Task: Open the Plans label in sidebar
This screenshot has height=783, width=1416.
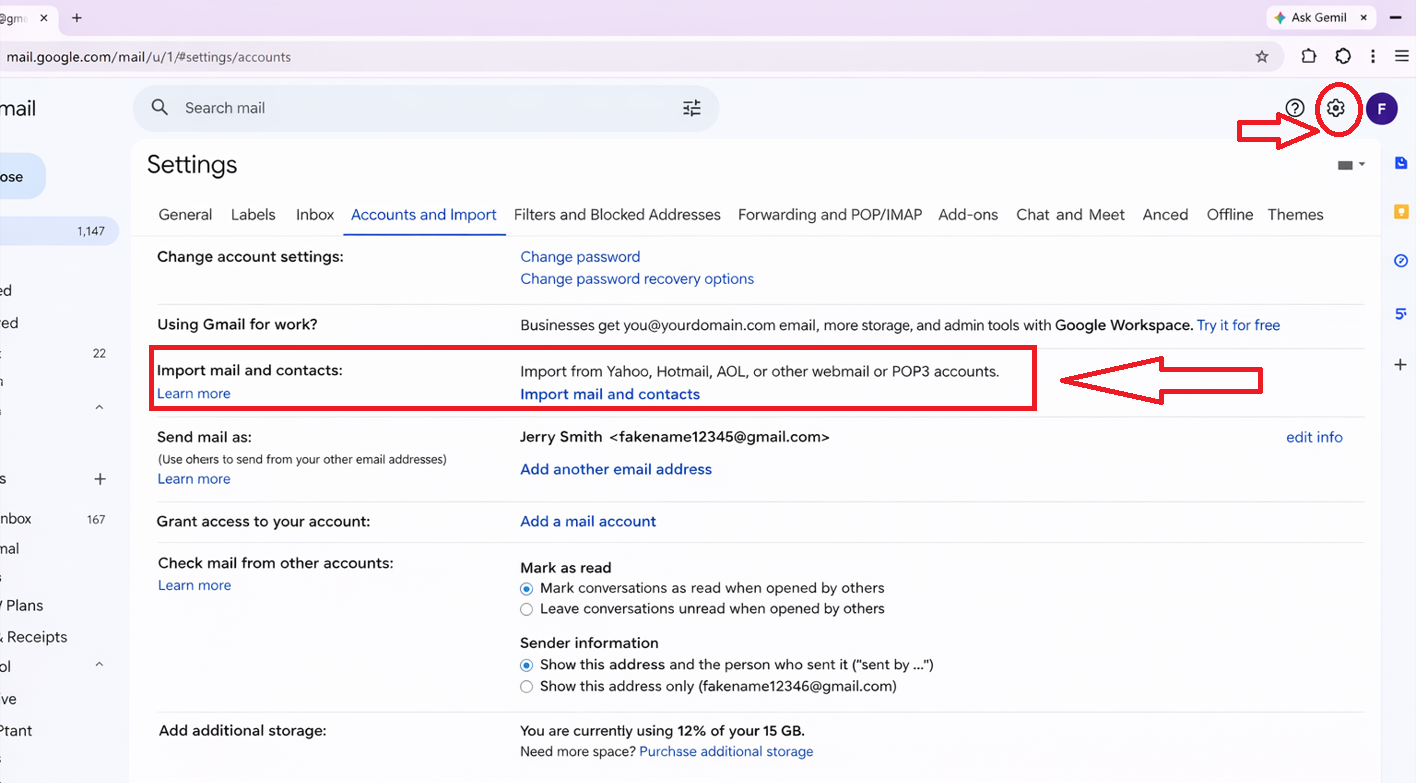Action: (24, 605)
